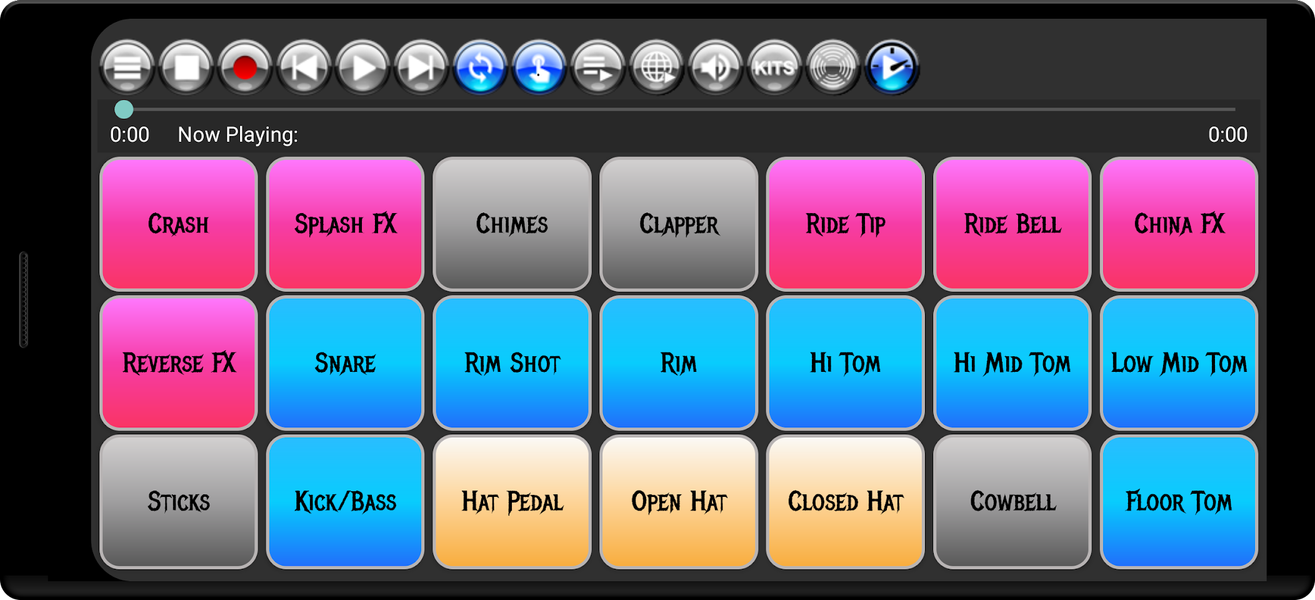Toggle the touch pad mode
1315x600 pixels.
[537, 68]
